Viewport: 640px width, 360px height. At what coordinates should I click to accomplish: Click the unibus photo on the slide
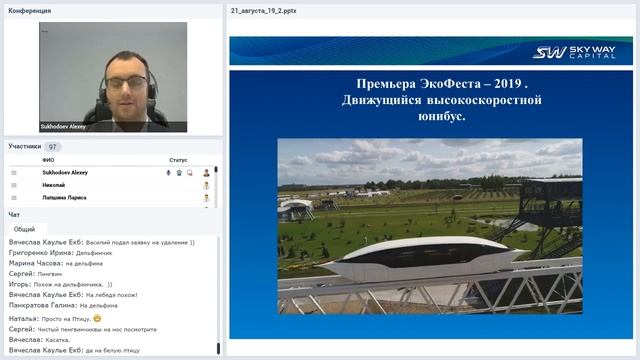tap(430, 226)
